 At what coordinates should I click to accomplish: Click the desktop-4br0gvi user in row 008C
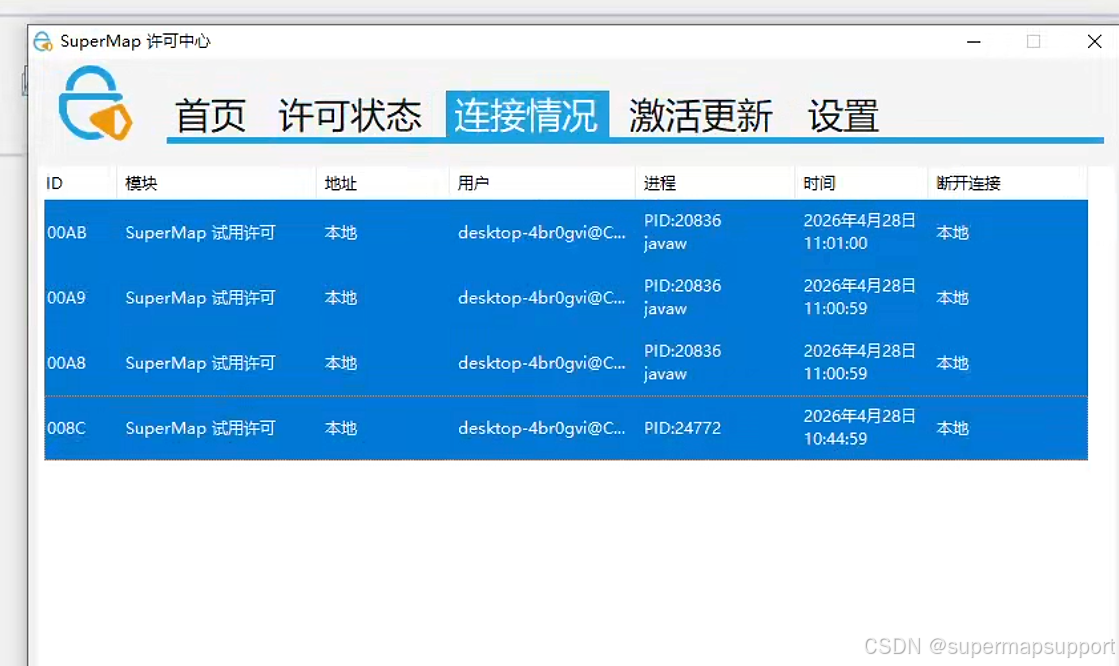(x=542, y=428)
